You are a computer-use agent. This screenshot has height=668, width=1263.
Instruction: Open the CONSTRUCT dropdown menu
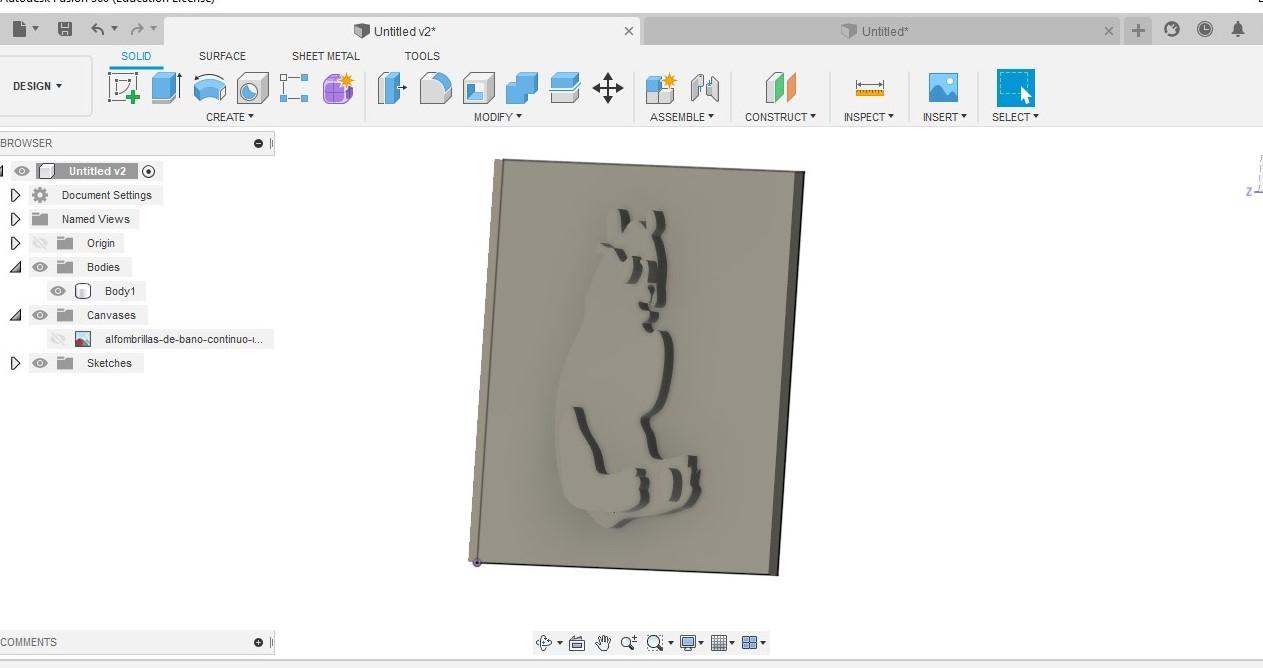tap(780, 117)
